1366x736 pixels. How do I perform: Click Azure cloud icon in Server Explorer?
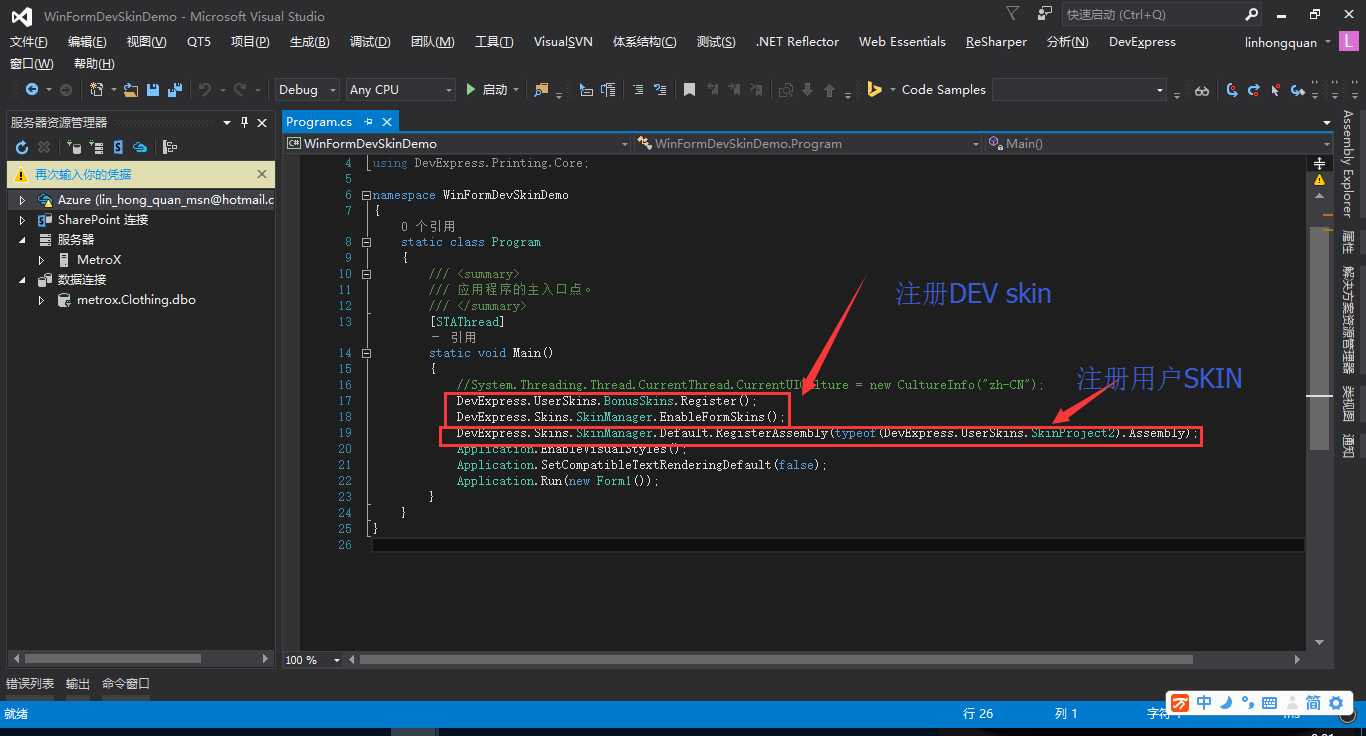[x=140, y=147]
